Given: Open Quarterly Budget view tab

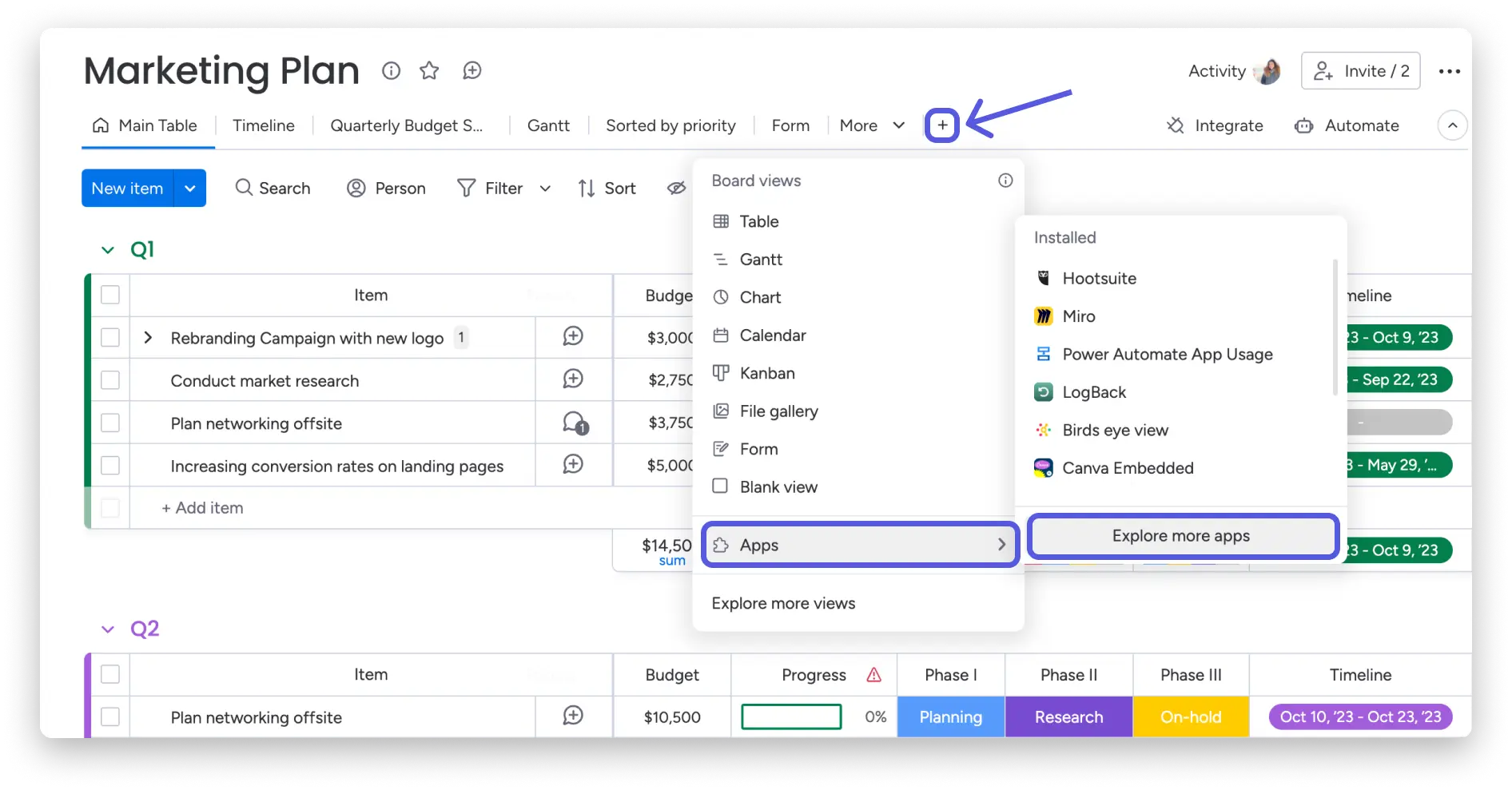Looking at the screenshot, I should point(407,125).
